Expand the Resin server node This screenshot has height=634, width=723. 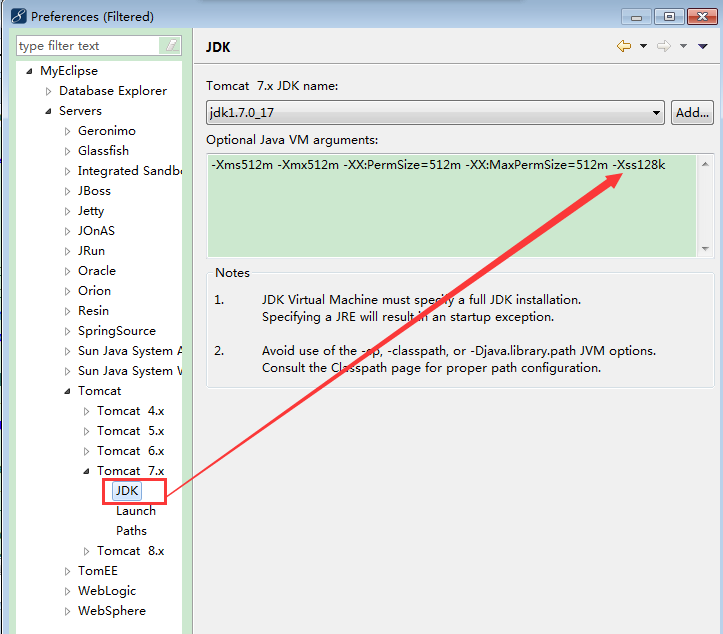point(67,311)
